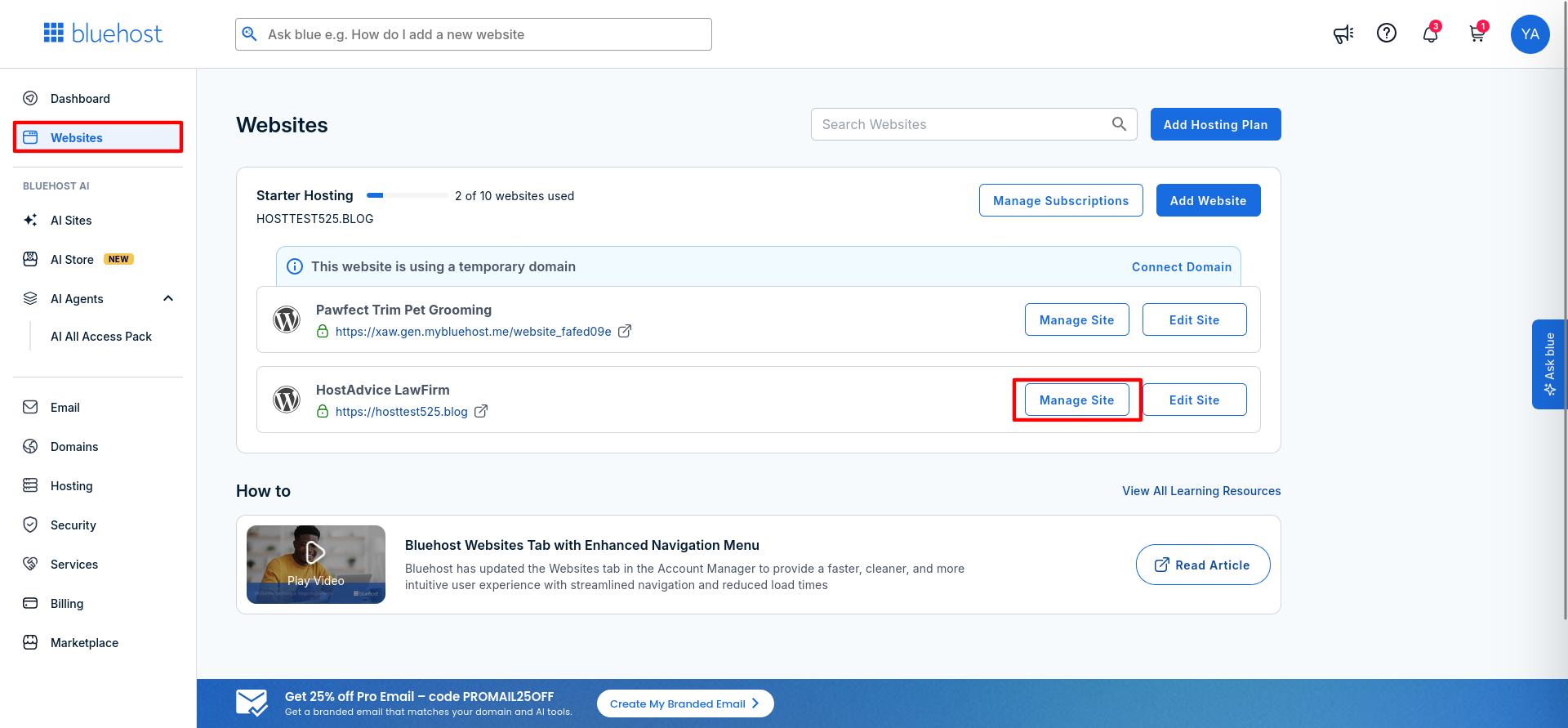Viewport: 1568px width, 728px height.
Task: Click Manage Site for Pawfect Trim Pet Grooming
Action: pyautogui.click(x=1076, y=319)
